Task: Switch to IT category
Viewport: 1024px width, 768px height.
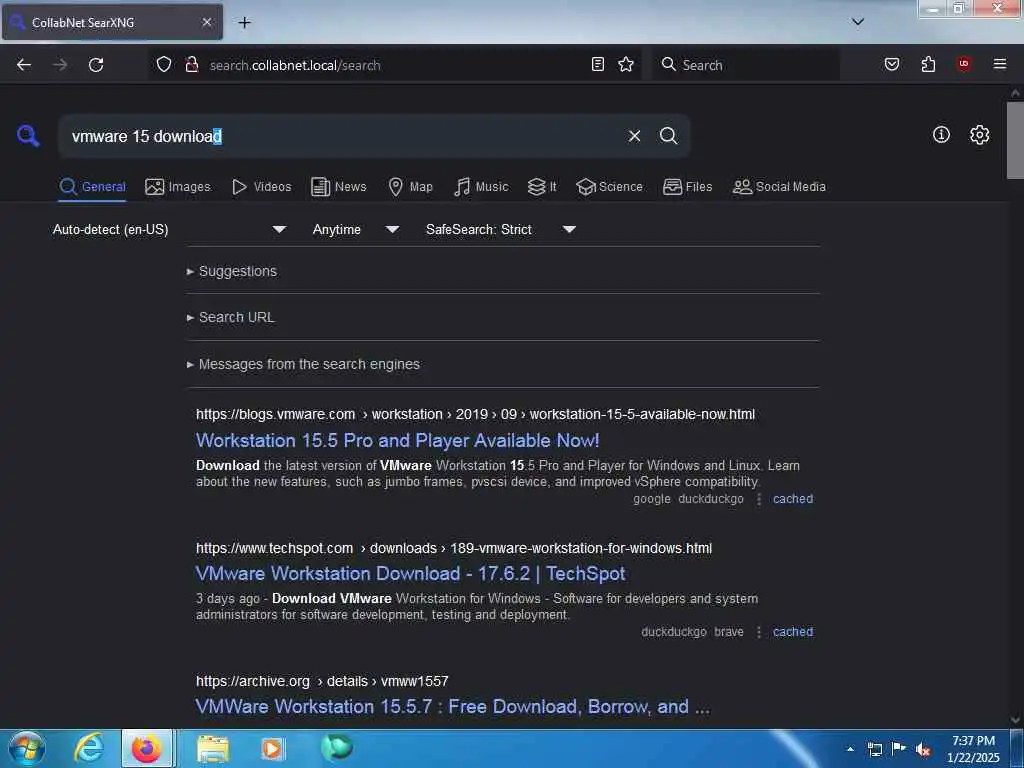Action: (x=542, y=187)
